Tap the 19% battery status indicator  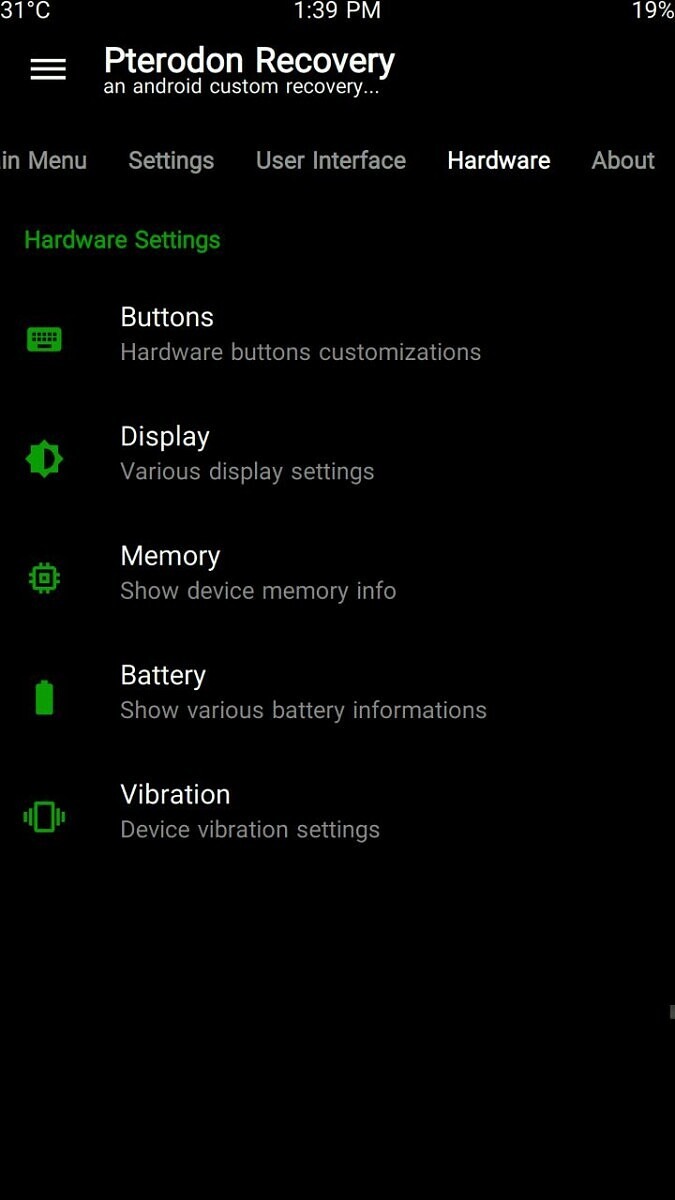click(653, 11)
